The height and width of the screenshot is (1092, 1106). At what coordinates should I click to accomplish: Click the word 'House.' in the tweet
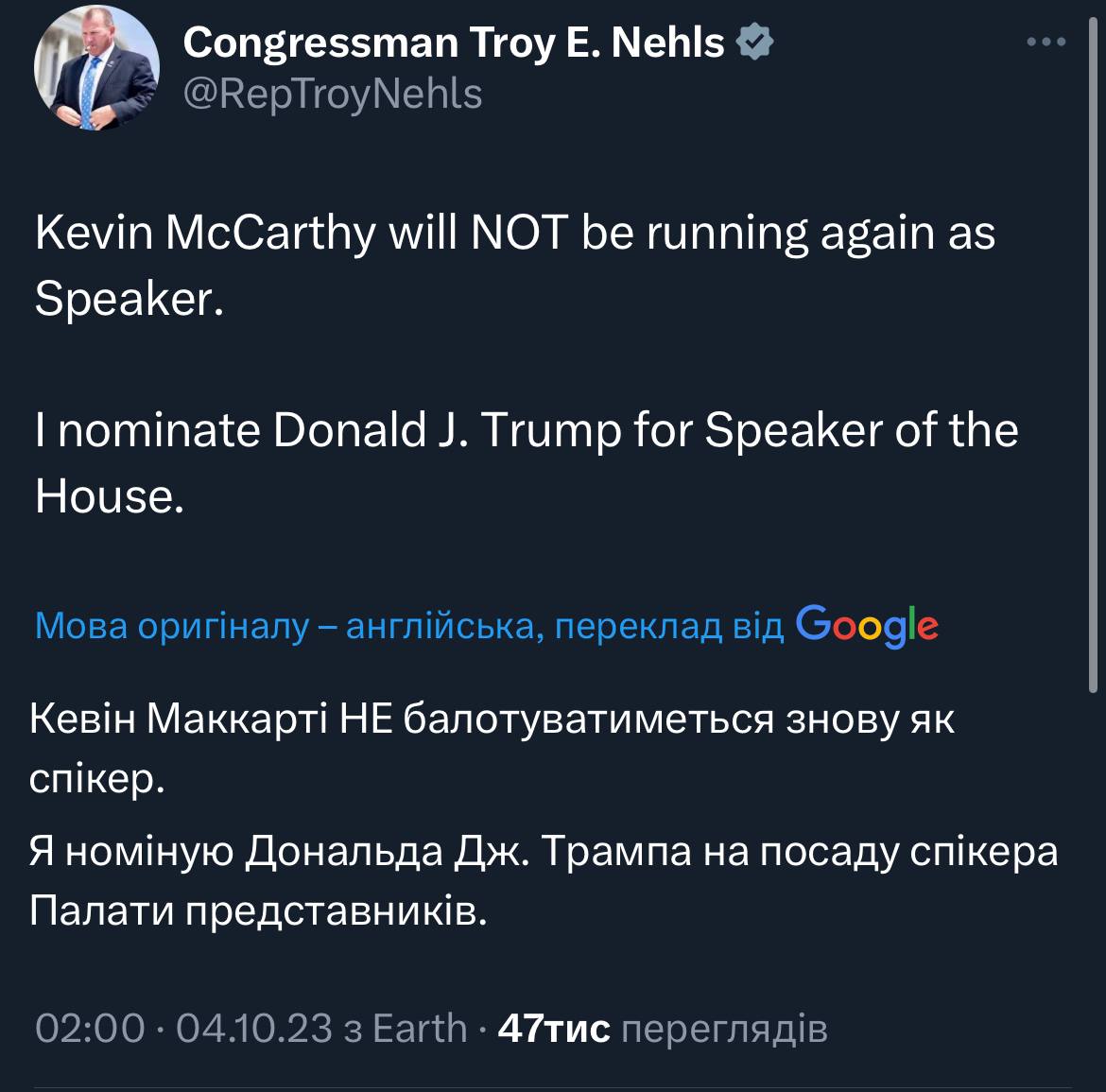click(x=109, y=496)
